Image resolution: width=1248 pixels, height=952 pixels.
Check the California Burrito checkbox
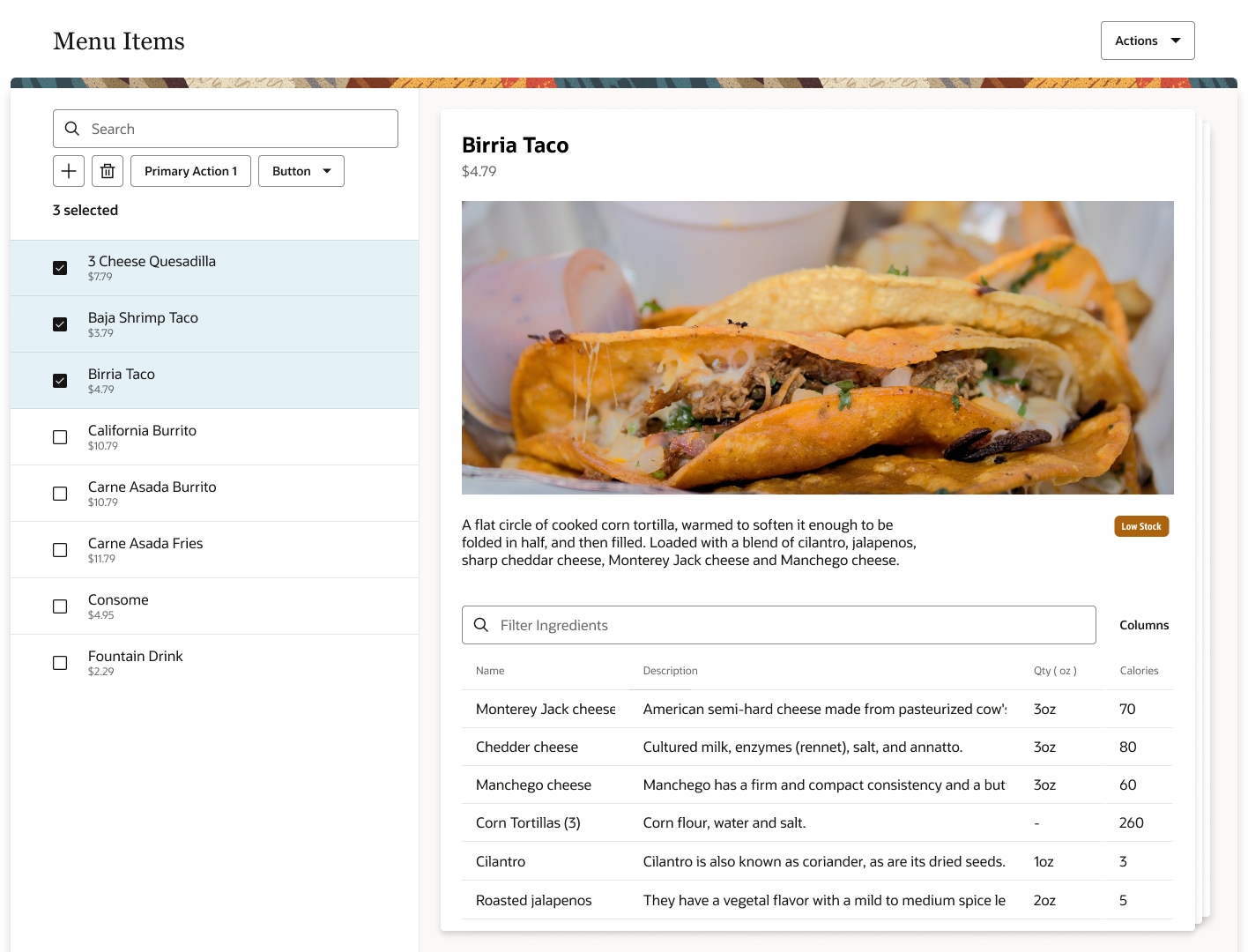pyautogui.click(x=60, y=437)
